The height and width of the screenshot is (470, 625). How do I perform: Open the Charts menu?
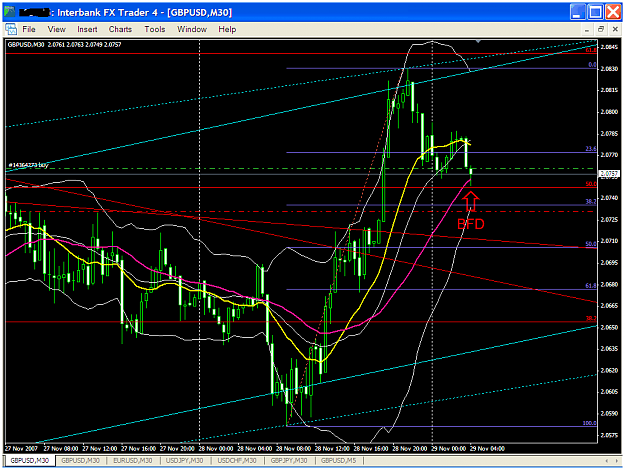[120, 29]
